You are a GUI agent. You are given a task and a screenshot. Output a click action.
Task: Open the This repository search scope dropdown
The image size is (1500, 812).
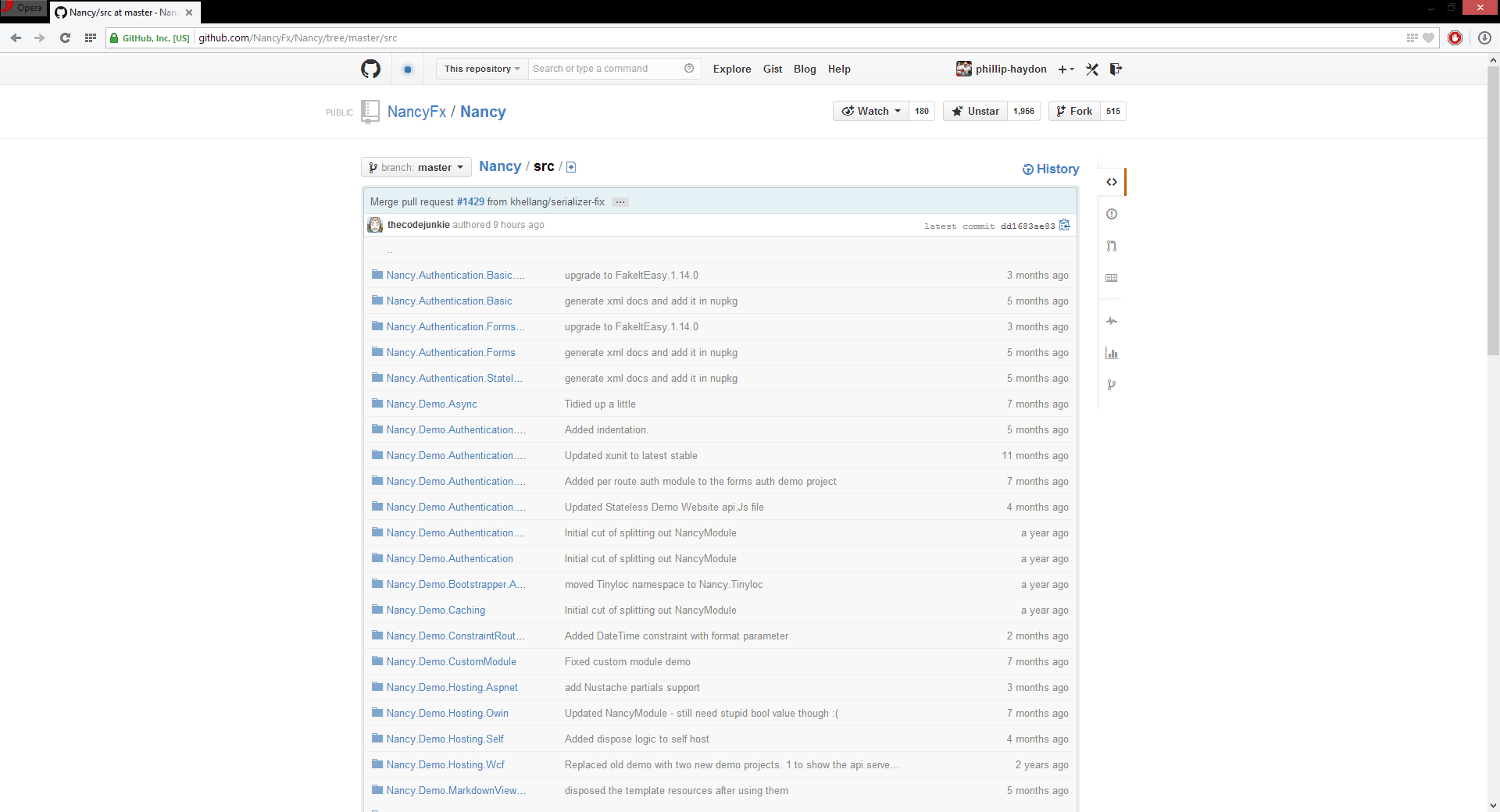coord(482,69)
